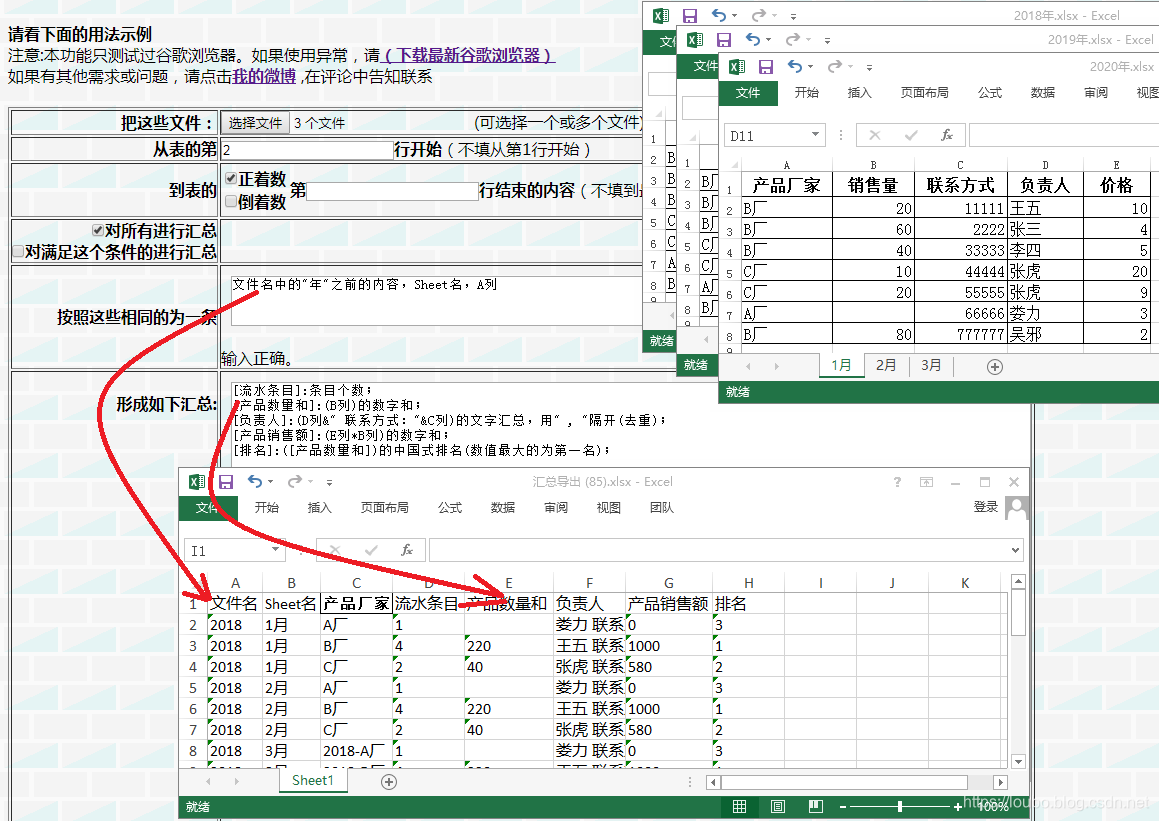This screenshot has height=821, width=1159.
Task: Open undo history dropdown in 汇总导出 window
Action: [271, 482]
